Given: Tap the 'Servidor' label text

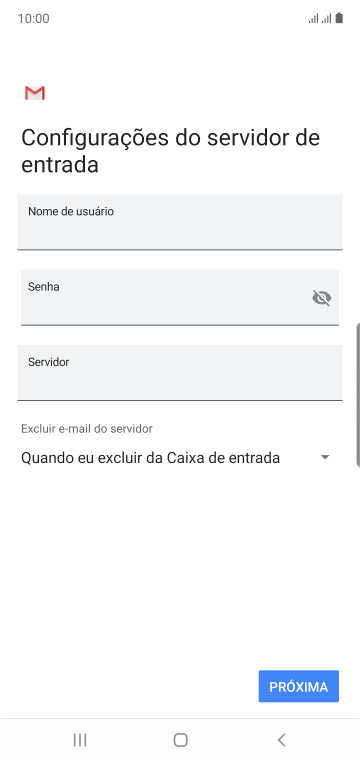Looking at the screenshot, I should click(48, 362).
